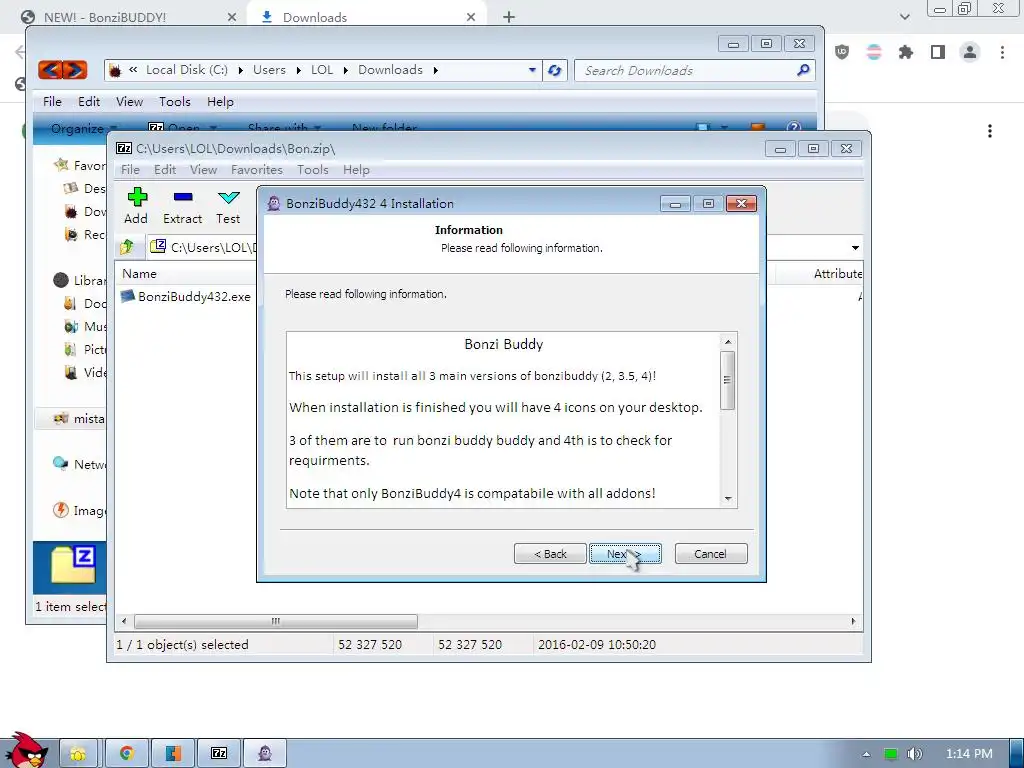
Task: Open File menu in Explorer window
Action: 52,102
